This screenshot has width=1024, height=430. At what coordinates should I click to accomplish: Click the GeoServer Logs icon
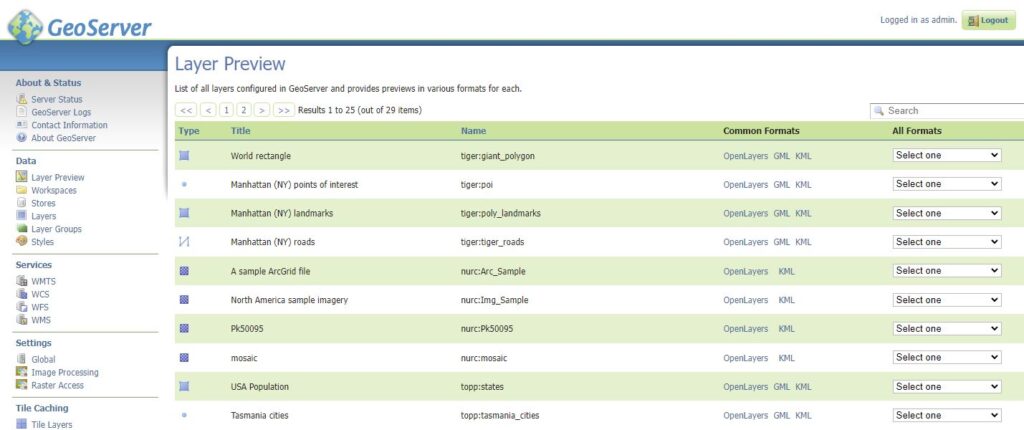[22, 112]
